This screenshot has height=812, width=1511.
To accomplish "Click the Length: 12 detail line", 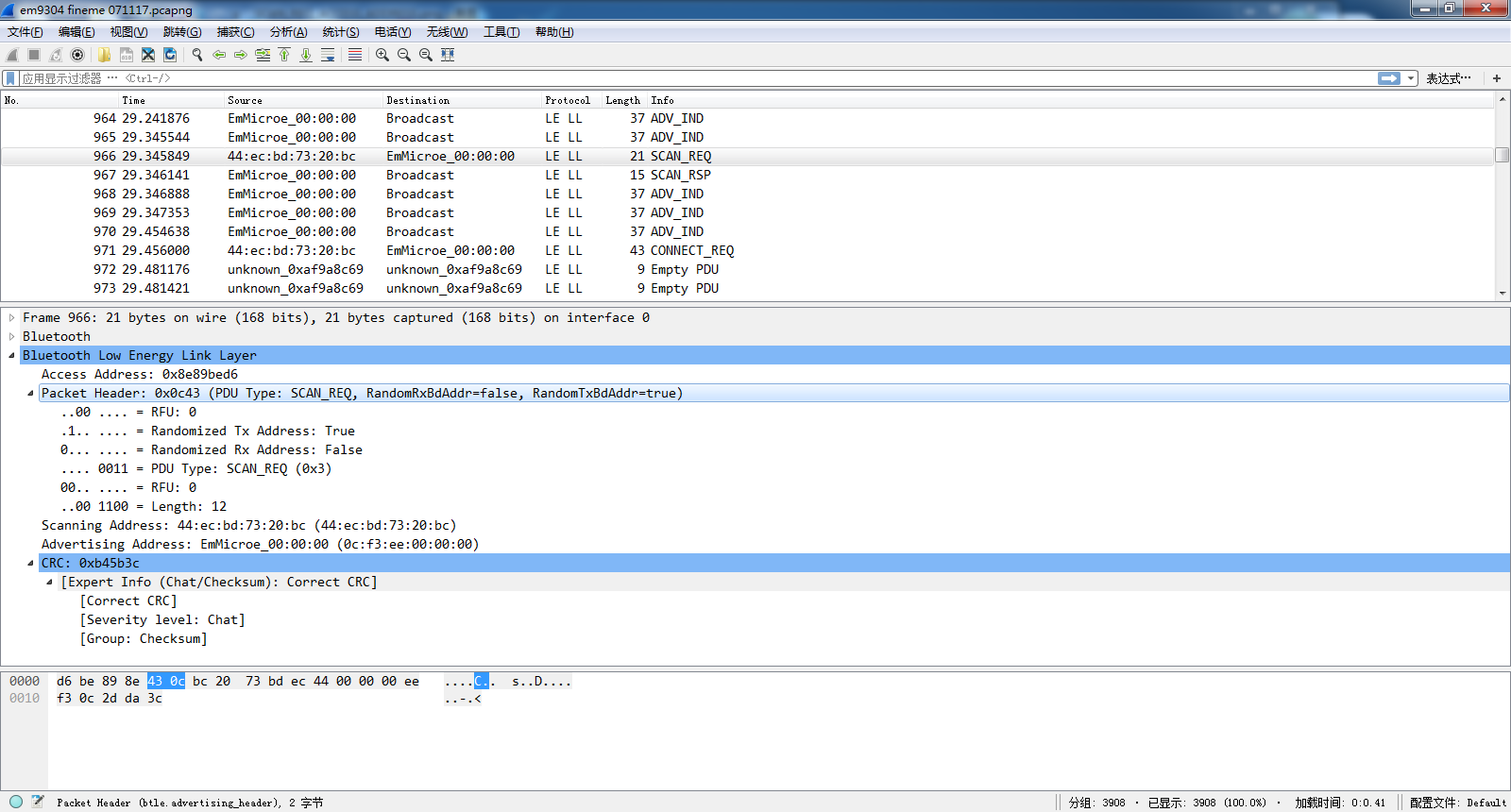I will pos(144,507).
